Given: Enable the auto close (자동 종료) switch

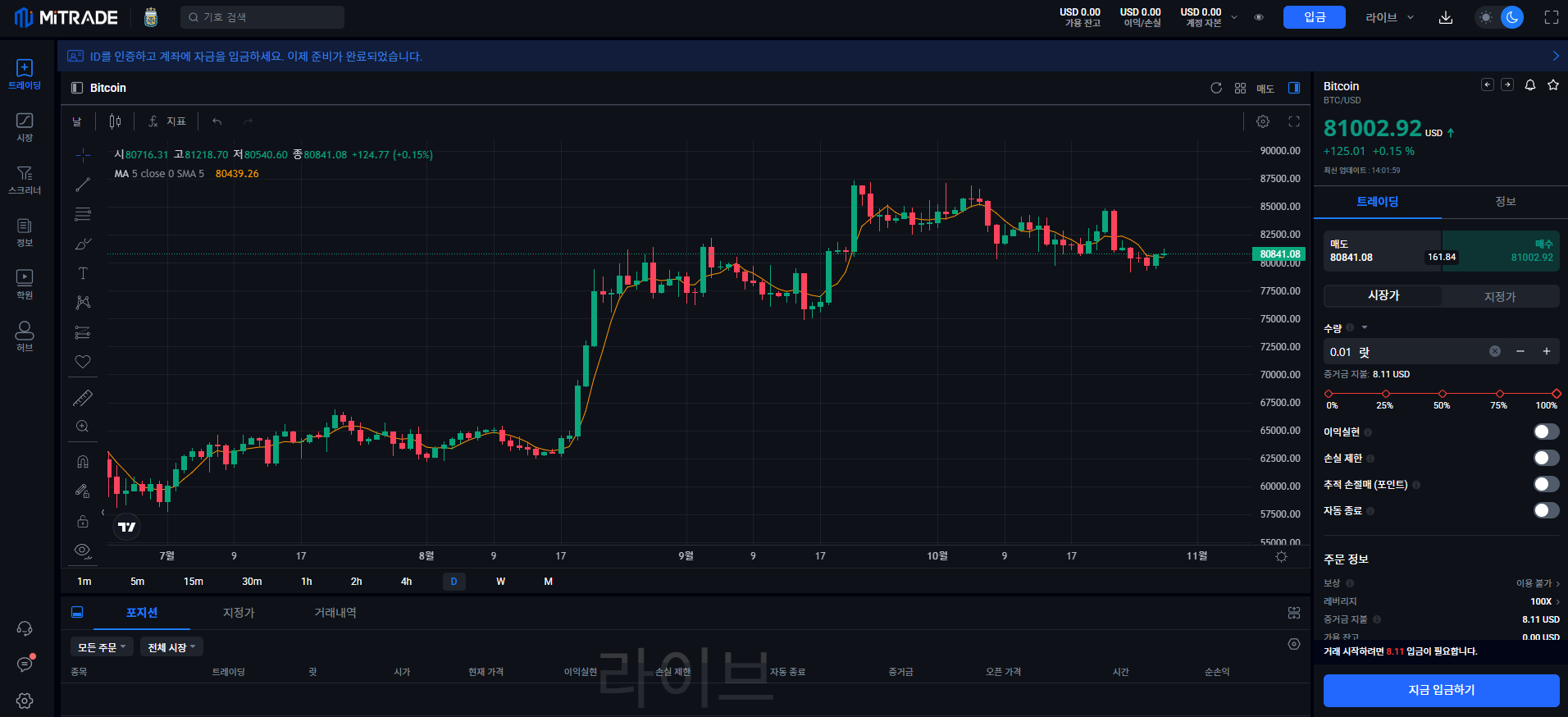Looking at the screenshot, I should pyautogui.click(x=1546, y=510).
